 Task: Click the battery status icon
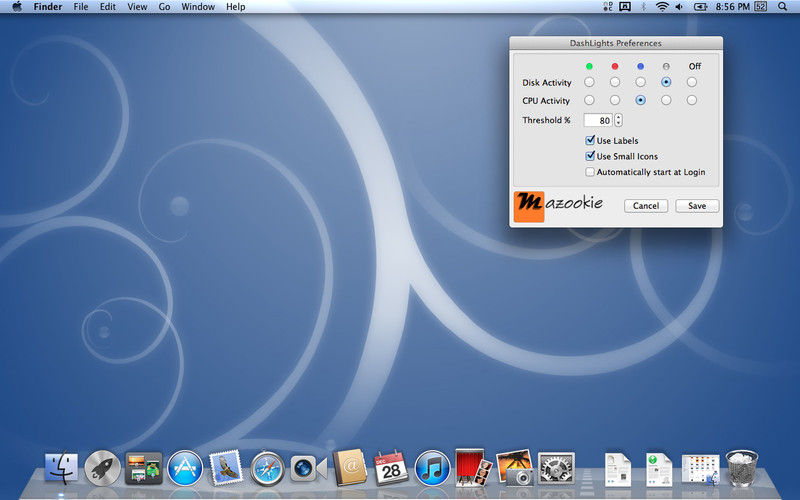coord(700,7)
